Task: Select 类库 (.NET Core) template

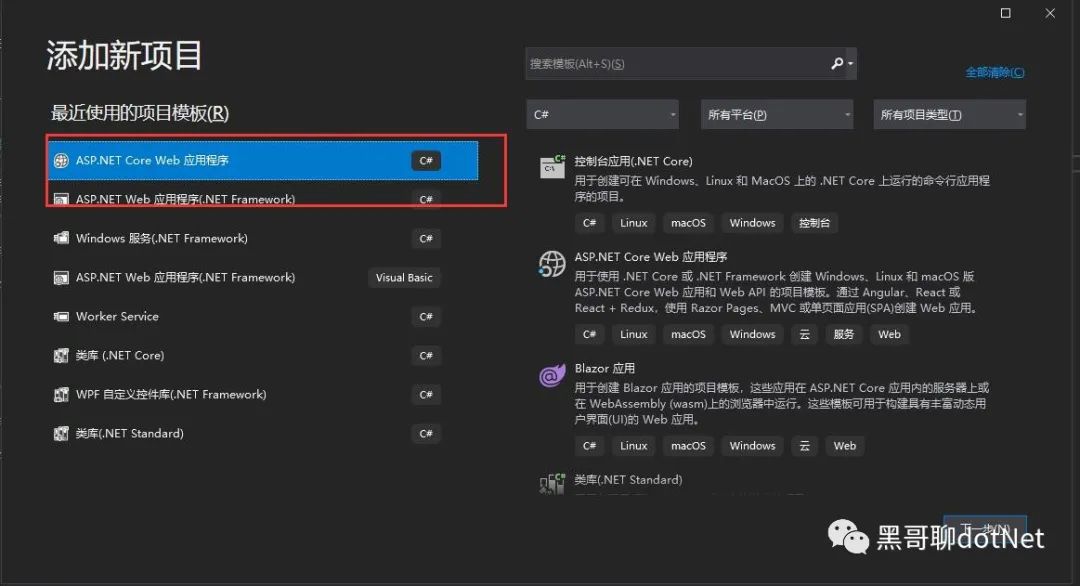Action: tap(247, 355)
